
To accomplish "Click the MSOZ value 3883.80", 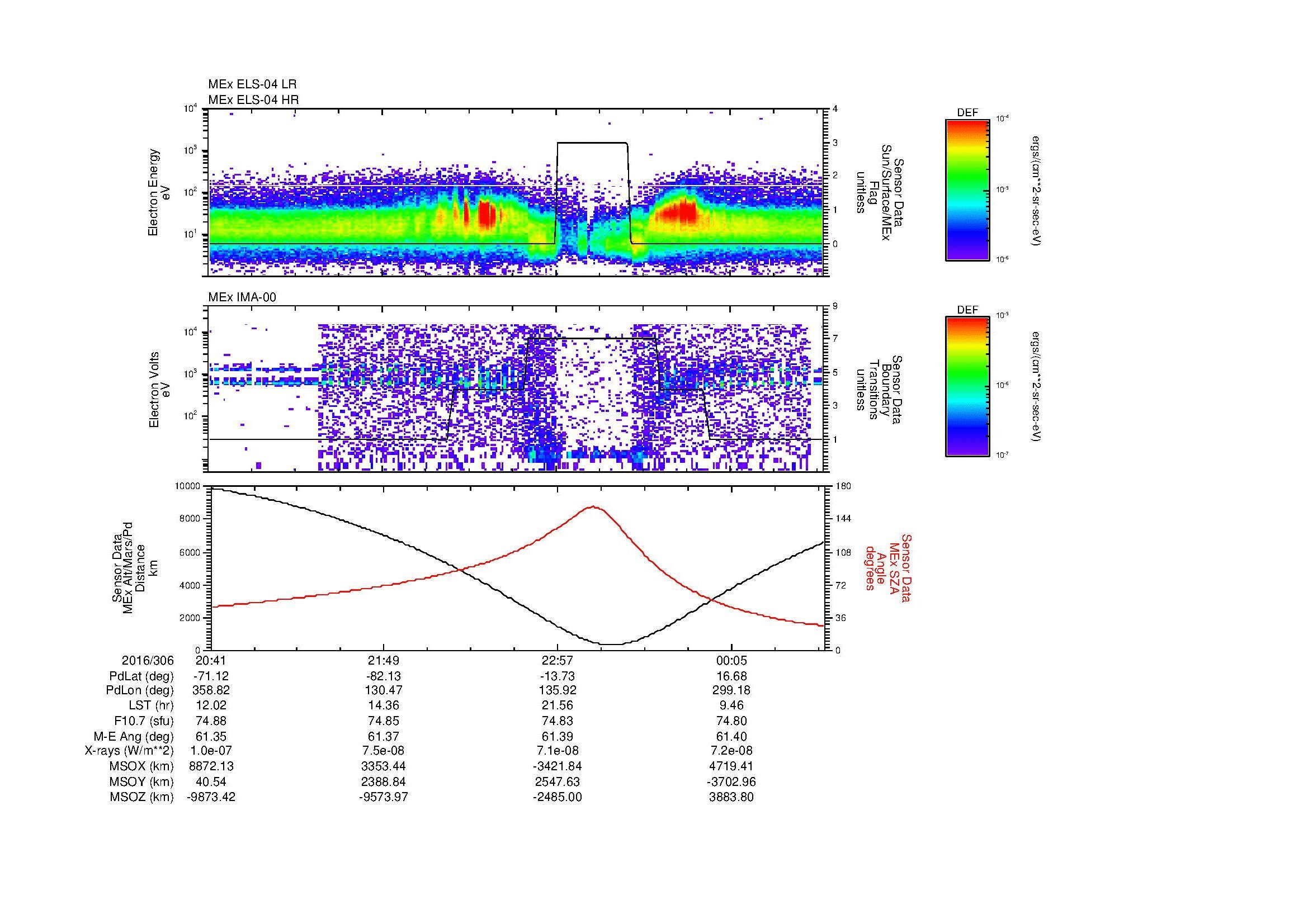I will point(731,797).
